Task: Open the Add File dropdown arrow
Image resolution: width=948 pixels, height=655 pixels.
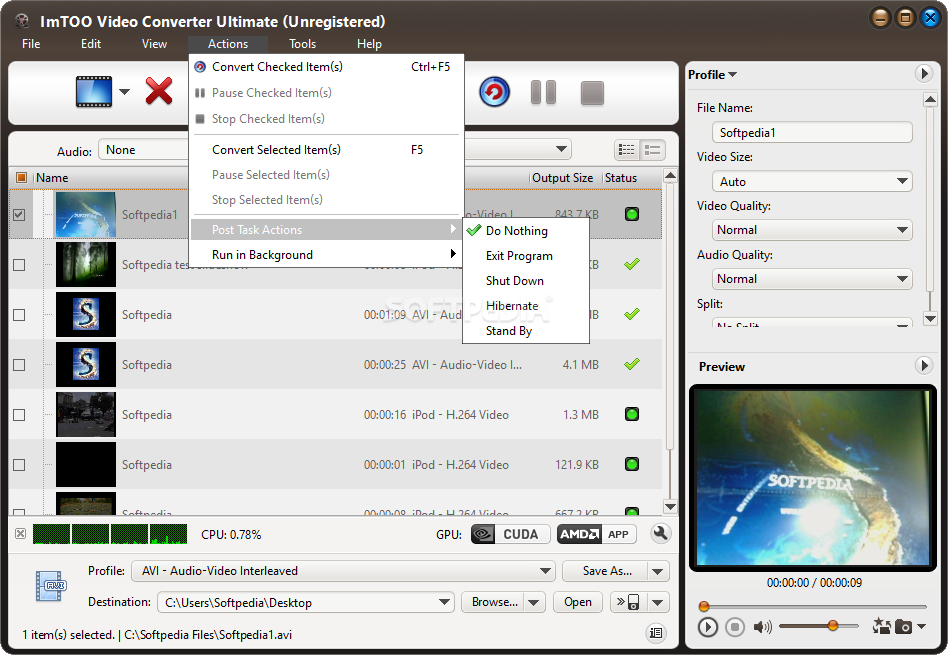Action: tap(125, 92)
